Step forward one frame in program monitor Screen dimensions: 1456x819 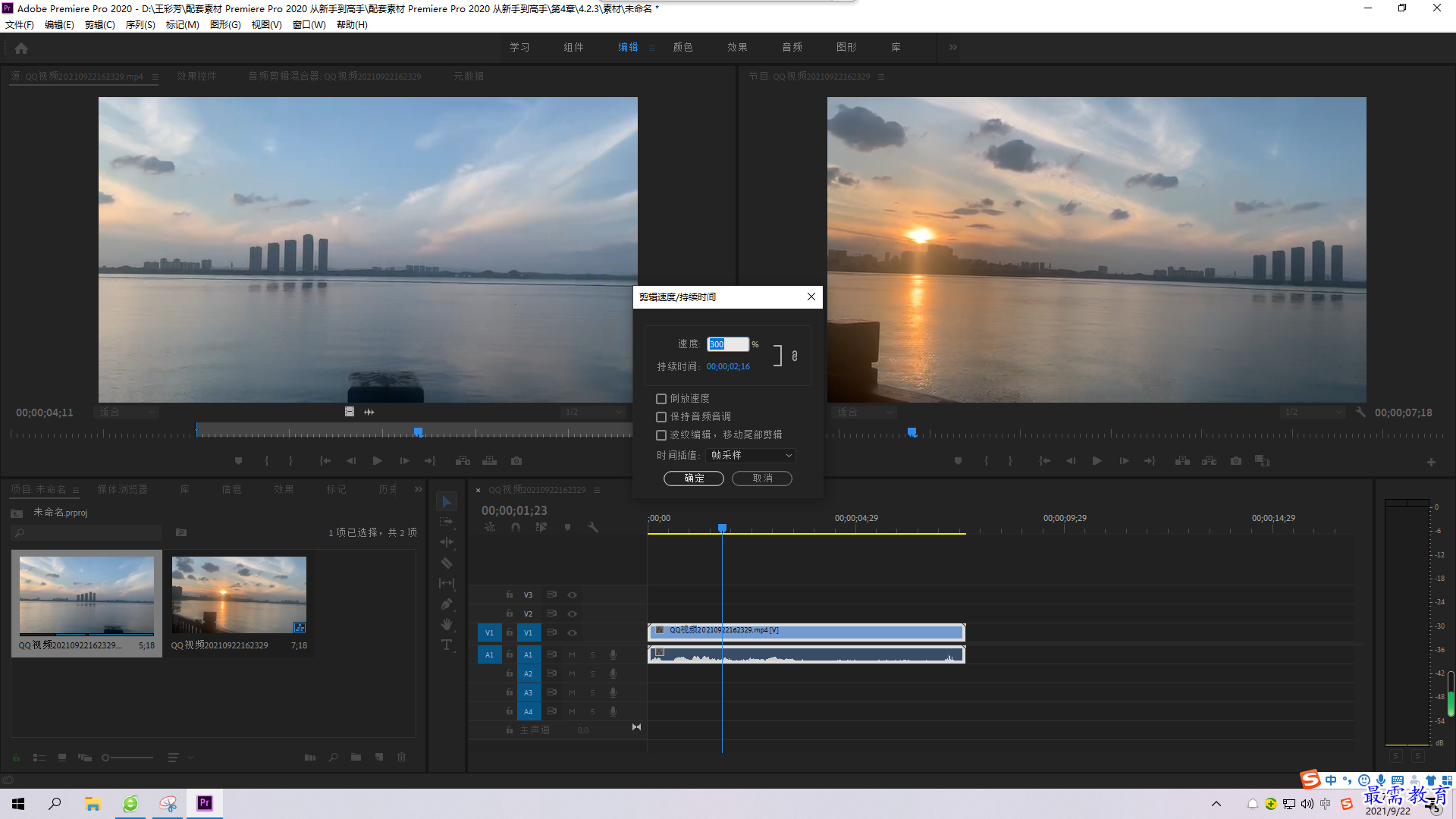tap(1124, 461)
